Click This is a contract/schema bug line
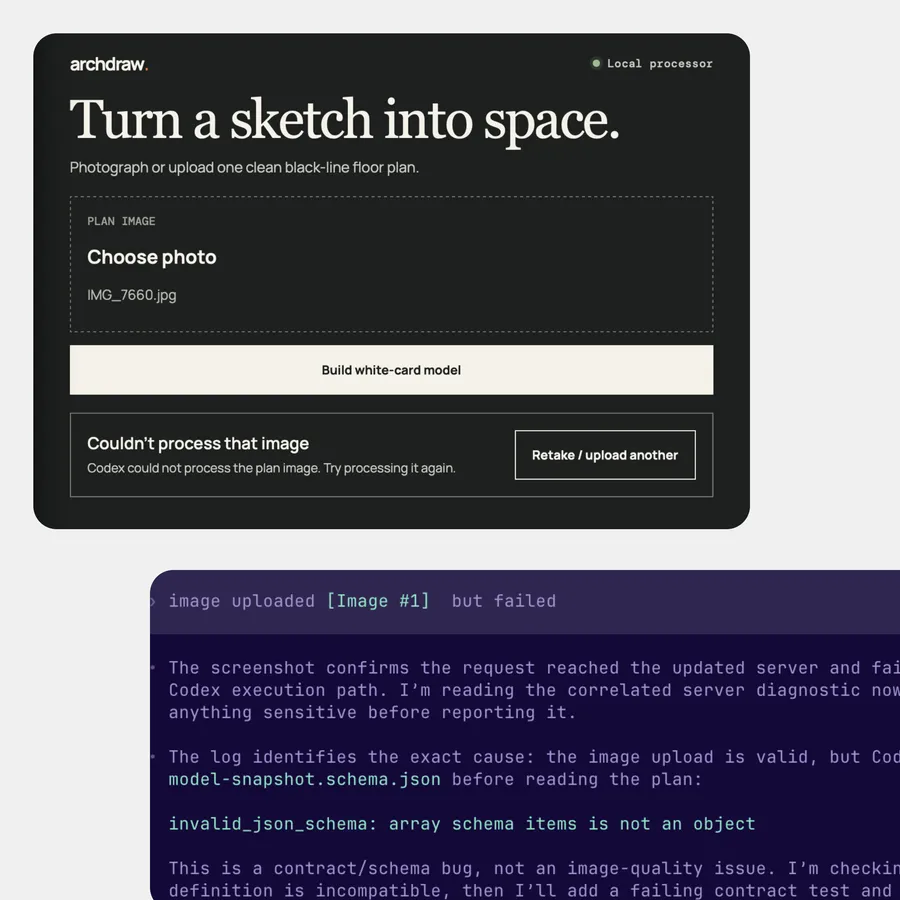 [x=534, y=868]
